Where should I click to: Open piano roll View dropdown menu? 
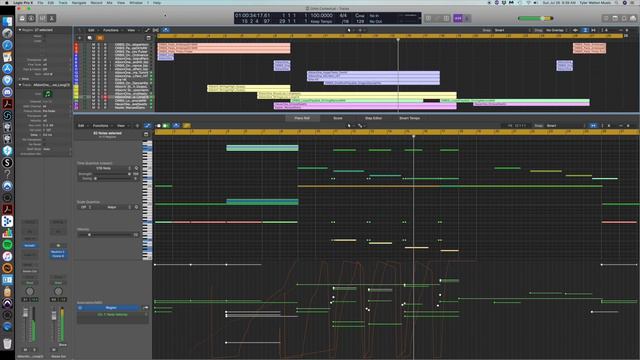(x=122, y=126)
